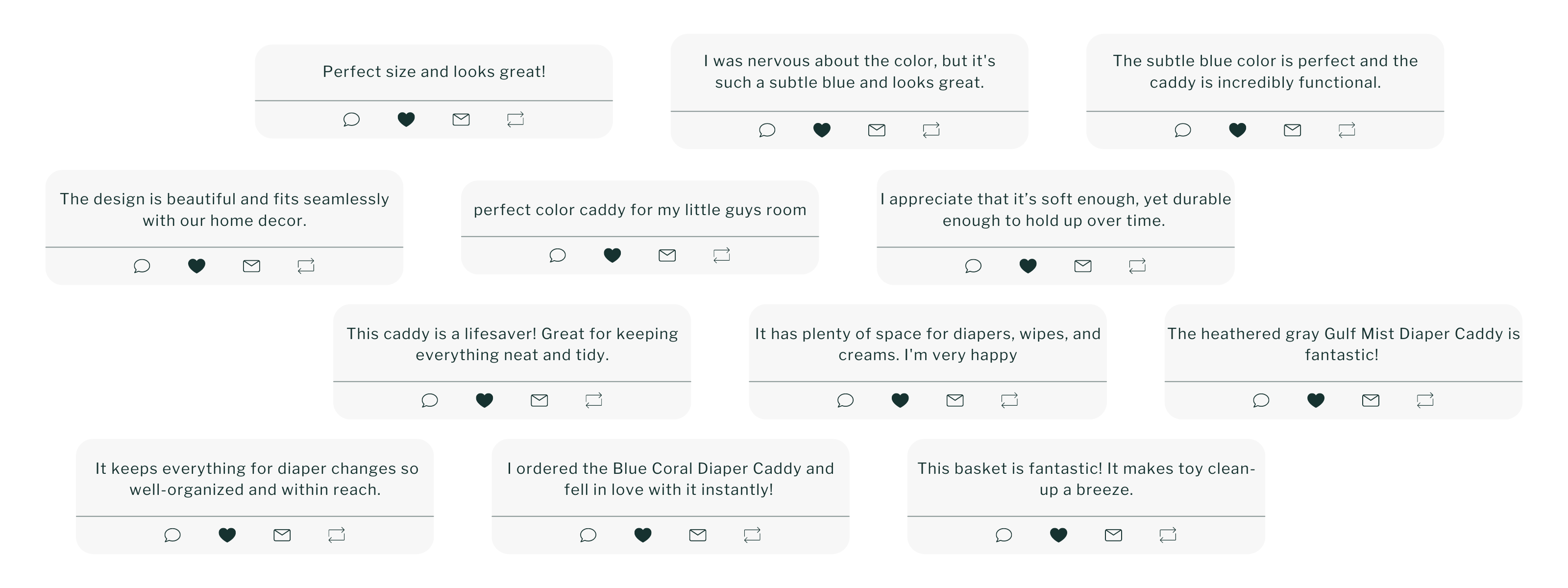Click envelope icon on 'nervous about the color' card
The width and height of the screenshot is (1568, 588).
877,130
